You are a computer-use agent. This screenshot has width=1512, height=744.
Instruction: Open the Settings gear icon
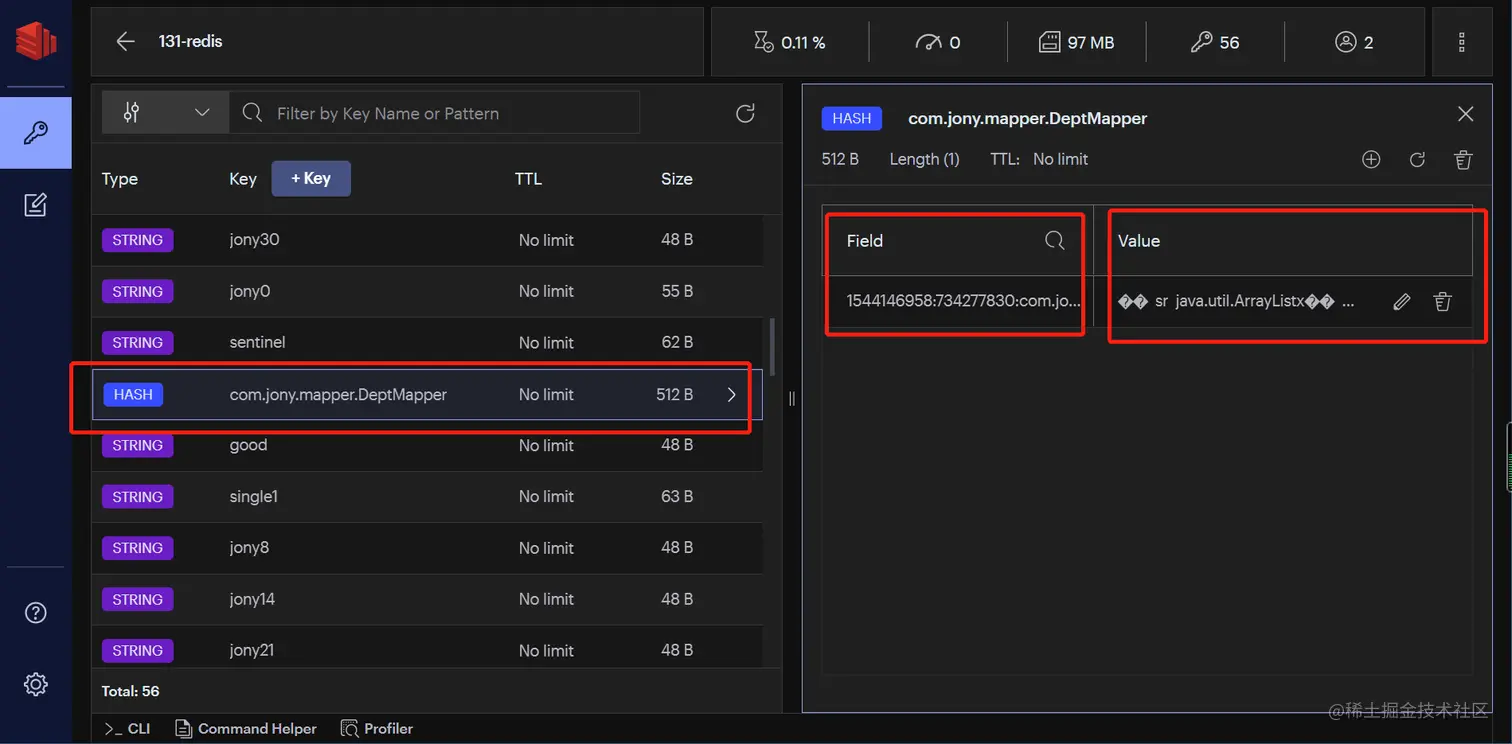click(36, 684)
